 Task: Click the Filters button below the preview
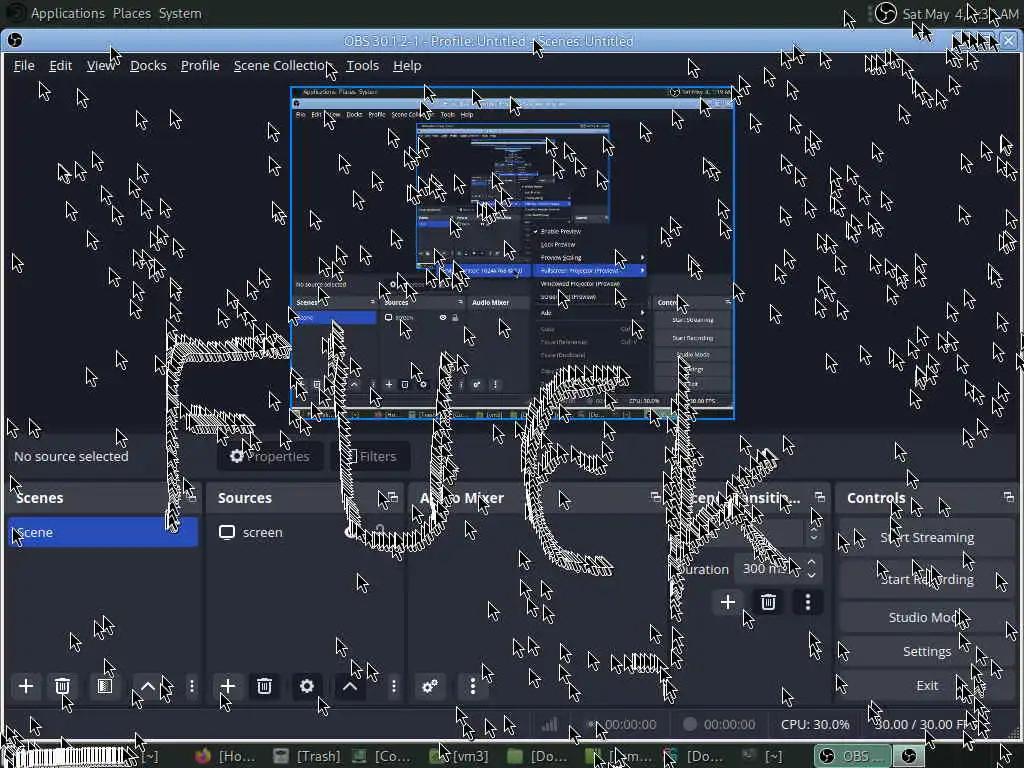[370, 456]
